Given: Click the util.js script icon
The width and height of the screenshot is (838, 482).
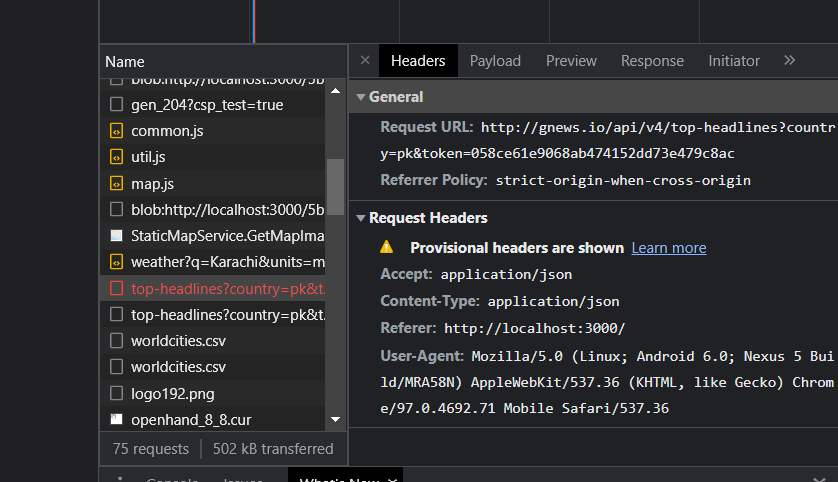Looking at the screenshot, I should pyautogui.click(x=116, y=157).
